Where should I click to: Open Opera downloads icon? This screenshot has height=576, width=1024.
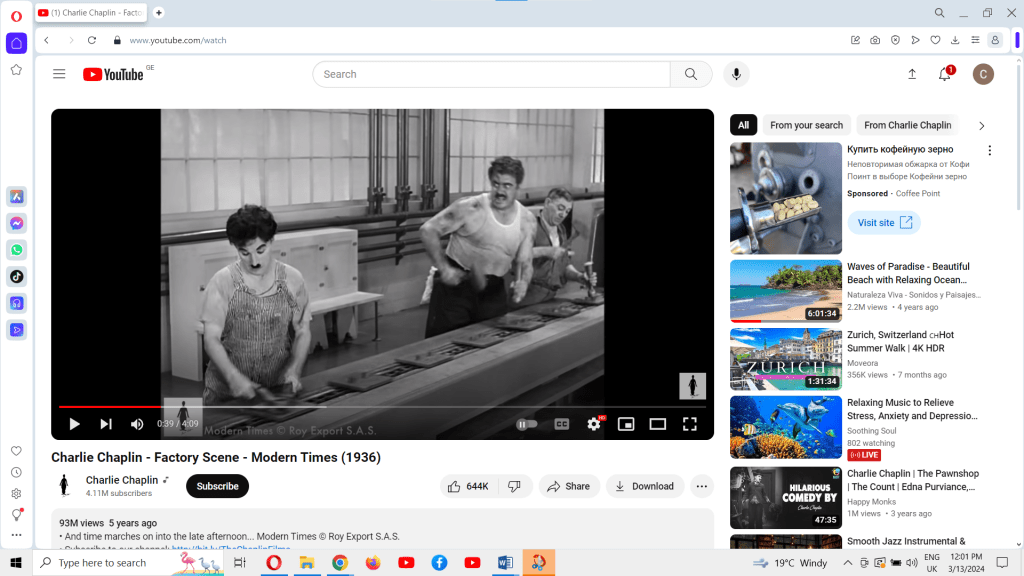click(955, 40)
